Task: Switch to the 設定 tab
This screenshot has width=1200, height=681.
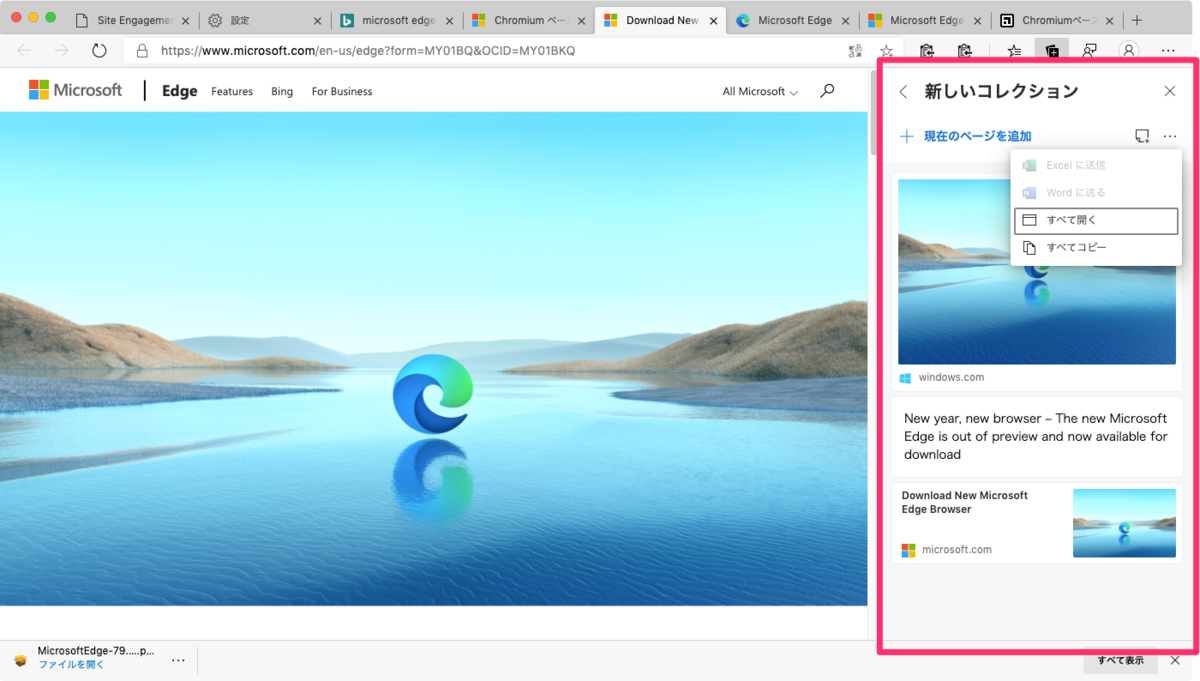Action: point(265,20)
